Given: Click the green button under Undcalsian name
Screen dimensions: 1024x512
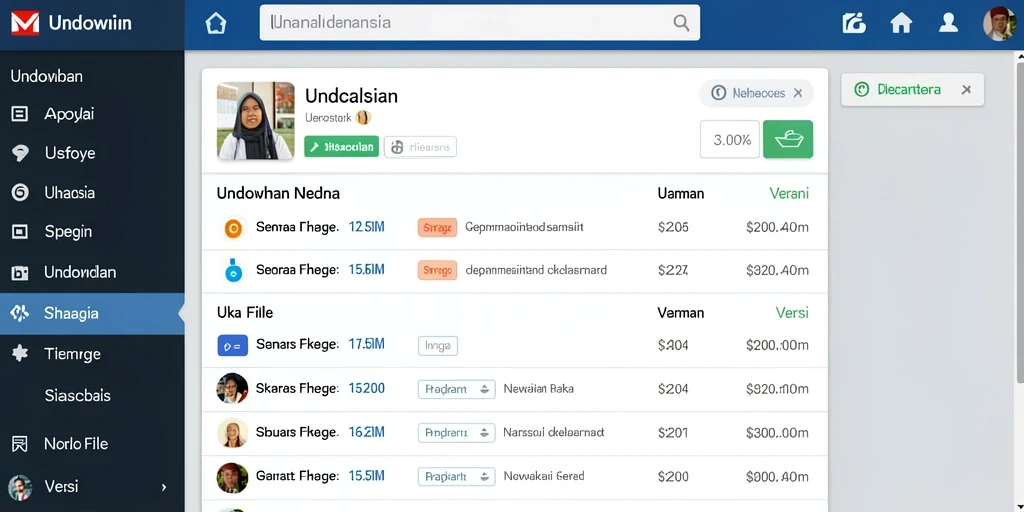Looking at the screenshot, I should tap(342, 147).
